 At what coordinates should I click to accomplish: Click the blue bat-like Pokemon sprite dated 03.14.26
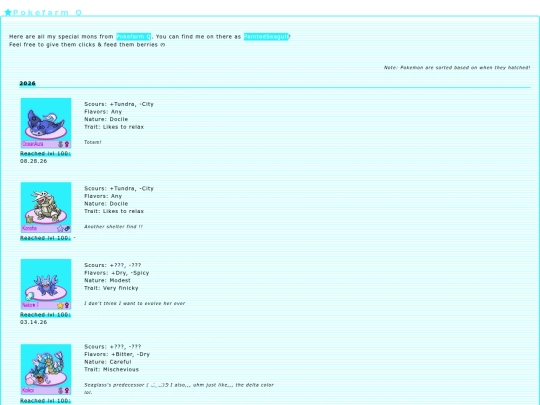47,284
